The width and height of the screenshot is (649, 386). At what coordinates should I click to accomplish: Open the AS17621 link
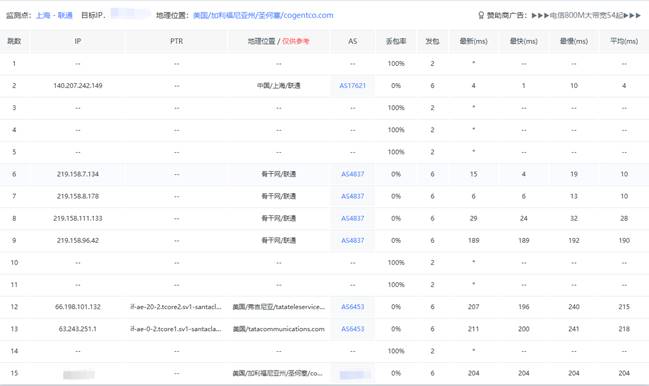pyautogui.click(x=353, y=86)
